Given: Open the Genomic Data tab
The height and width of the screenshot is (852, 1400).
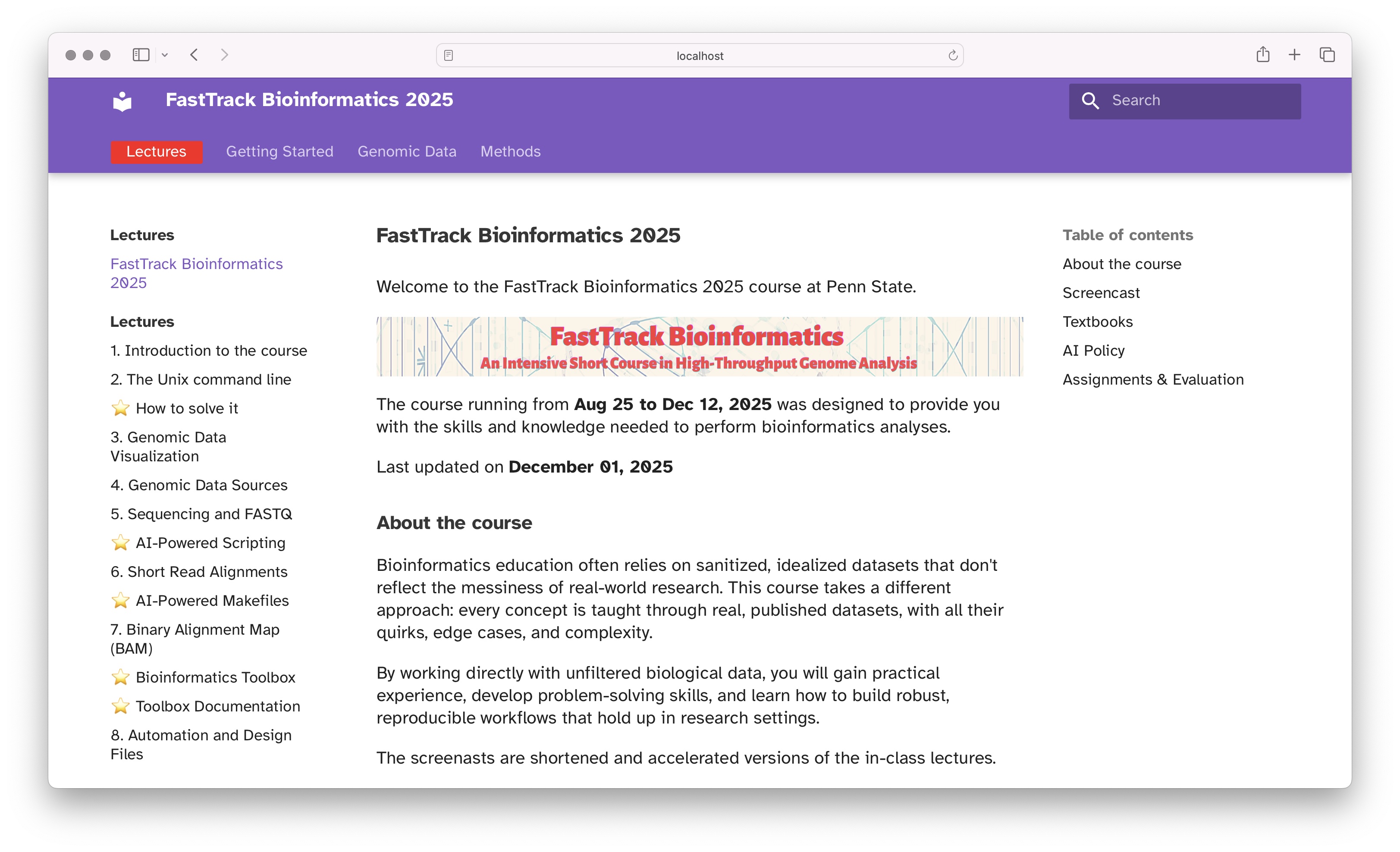Looking at the screenshot, I should click(407, 152).
